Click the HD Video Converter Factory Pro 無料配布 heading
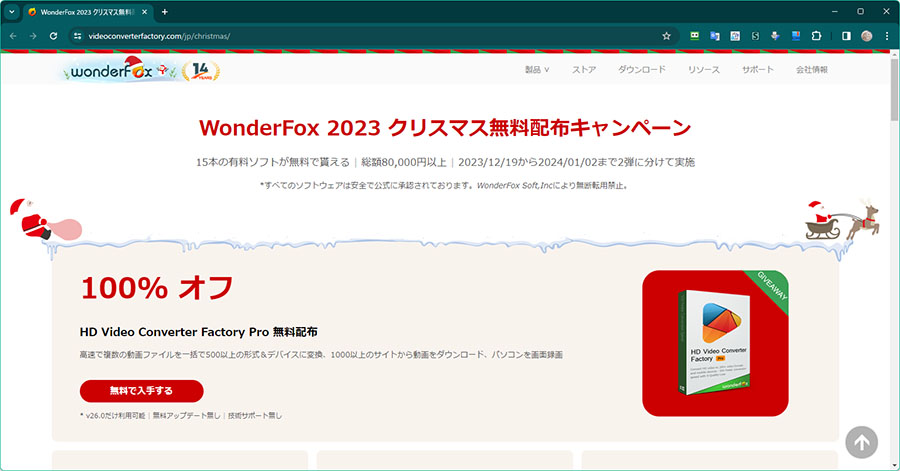The image size is (900, 471). [x=199, y=332]
